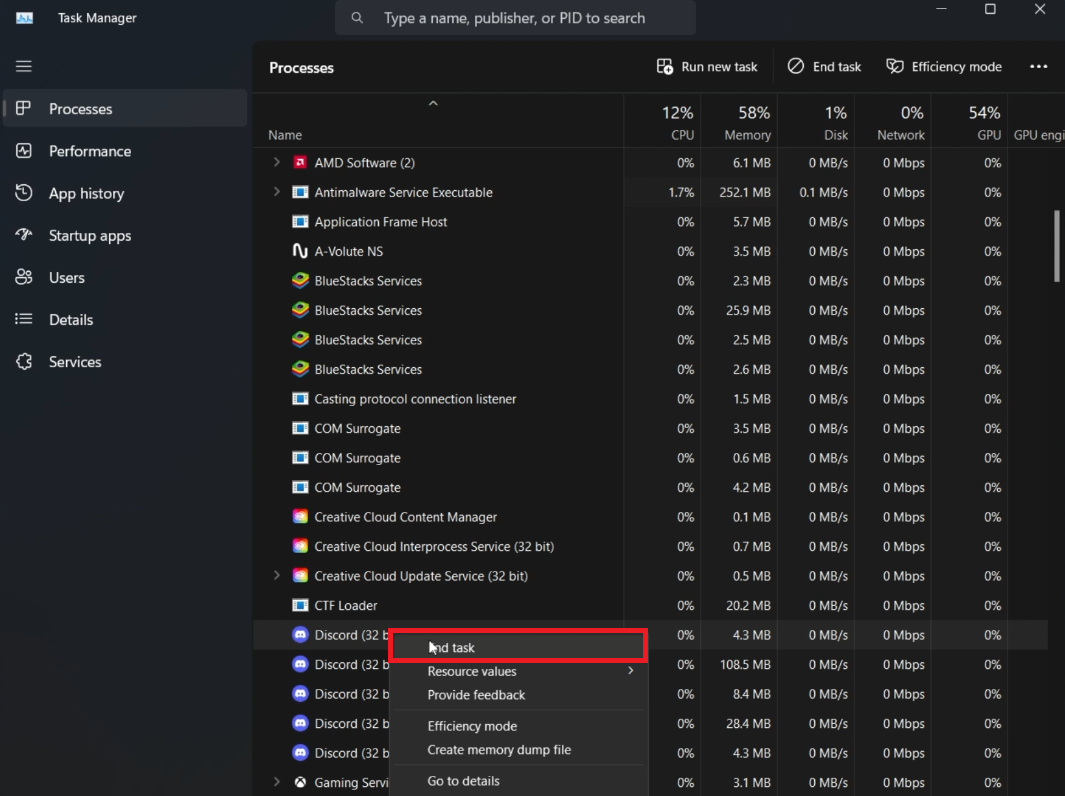
Task: Click the Run new task button
Action: pyautogui.click(x=707, y=66)
